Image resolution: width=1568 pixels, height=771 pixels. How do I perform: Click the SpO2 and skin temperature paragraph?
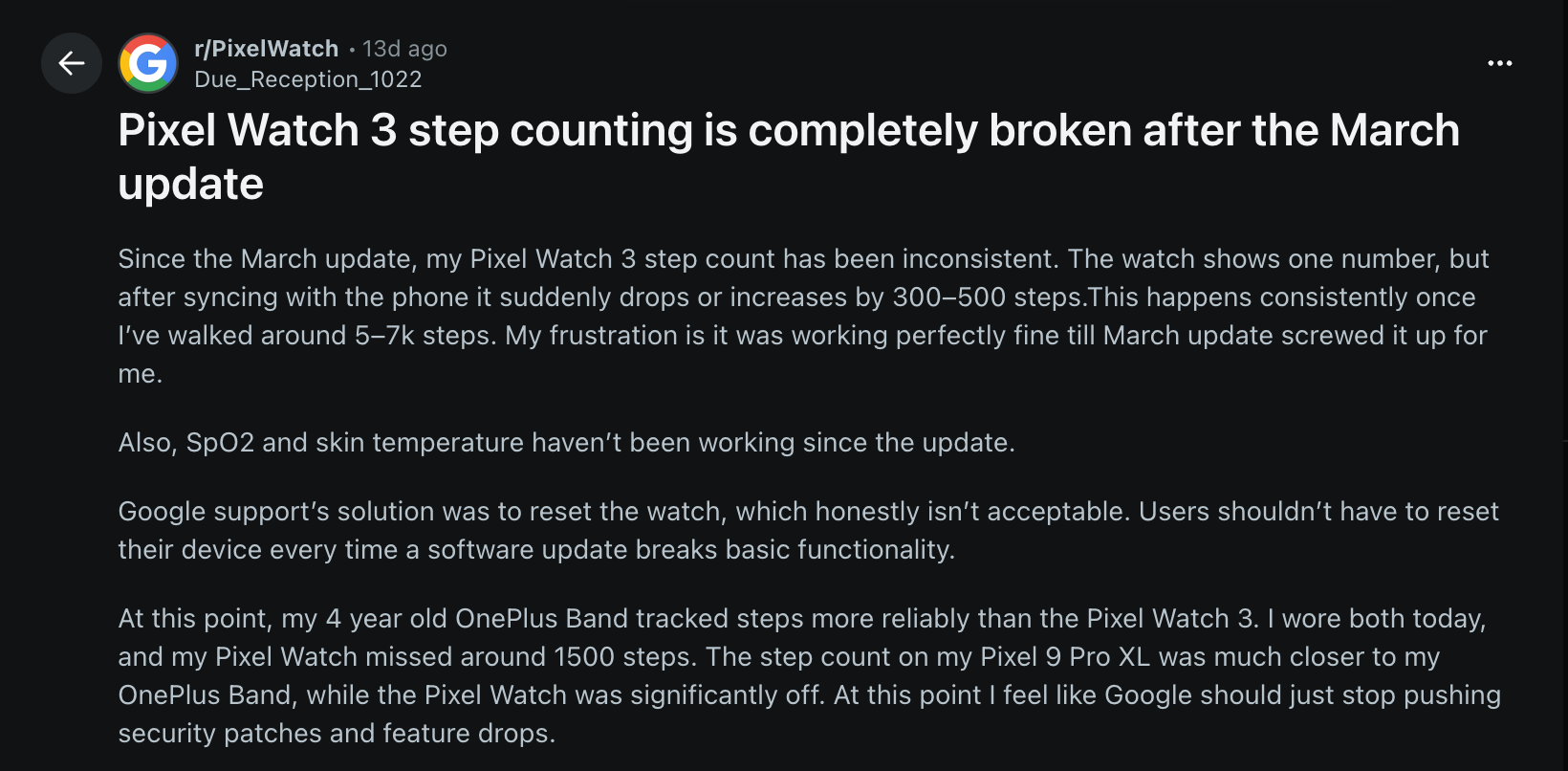click(566, 443)
